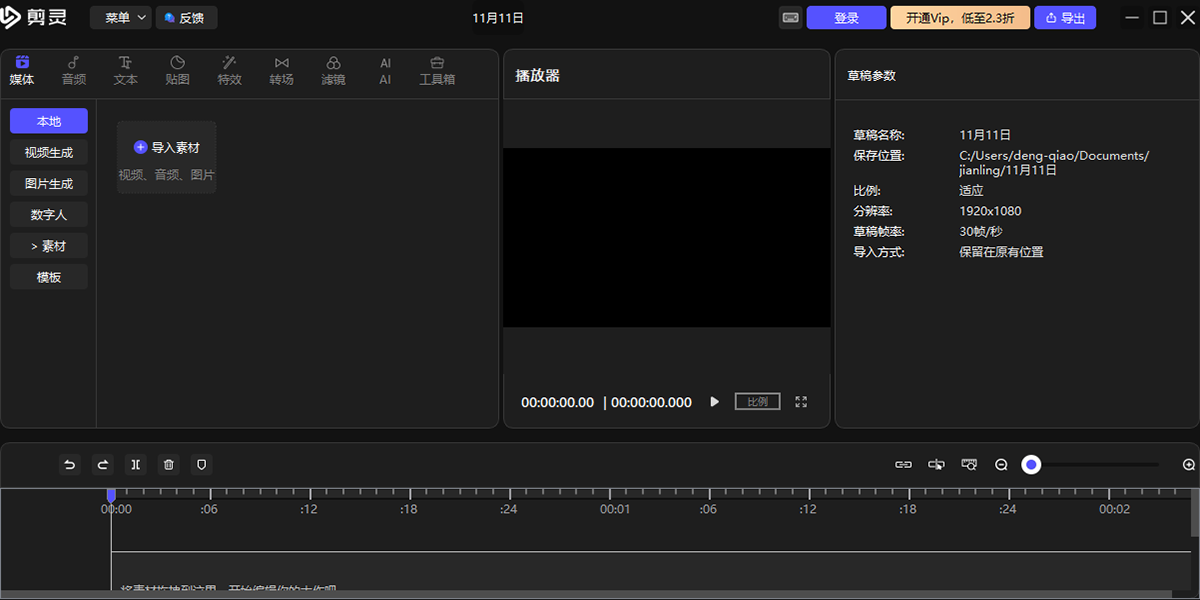Click the 登录 login button
The height and width of the screenshot is (600, 1200).
[846, 18]
